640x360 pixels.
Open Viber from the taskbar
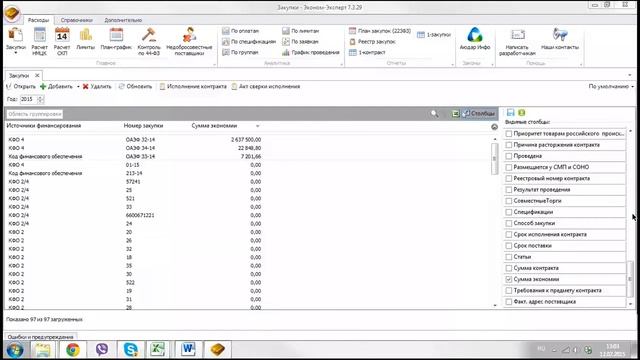coord(102,350)
